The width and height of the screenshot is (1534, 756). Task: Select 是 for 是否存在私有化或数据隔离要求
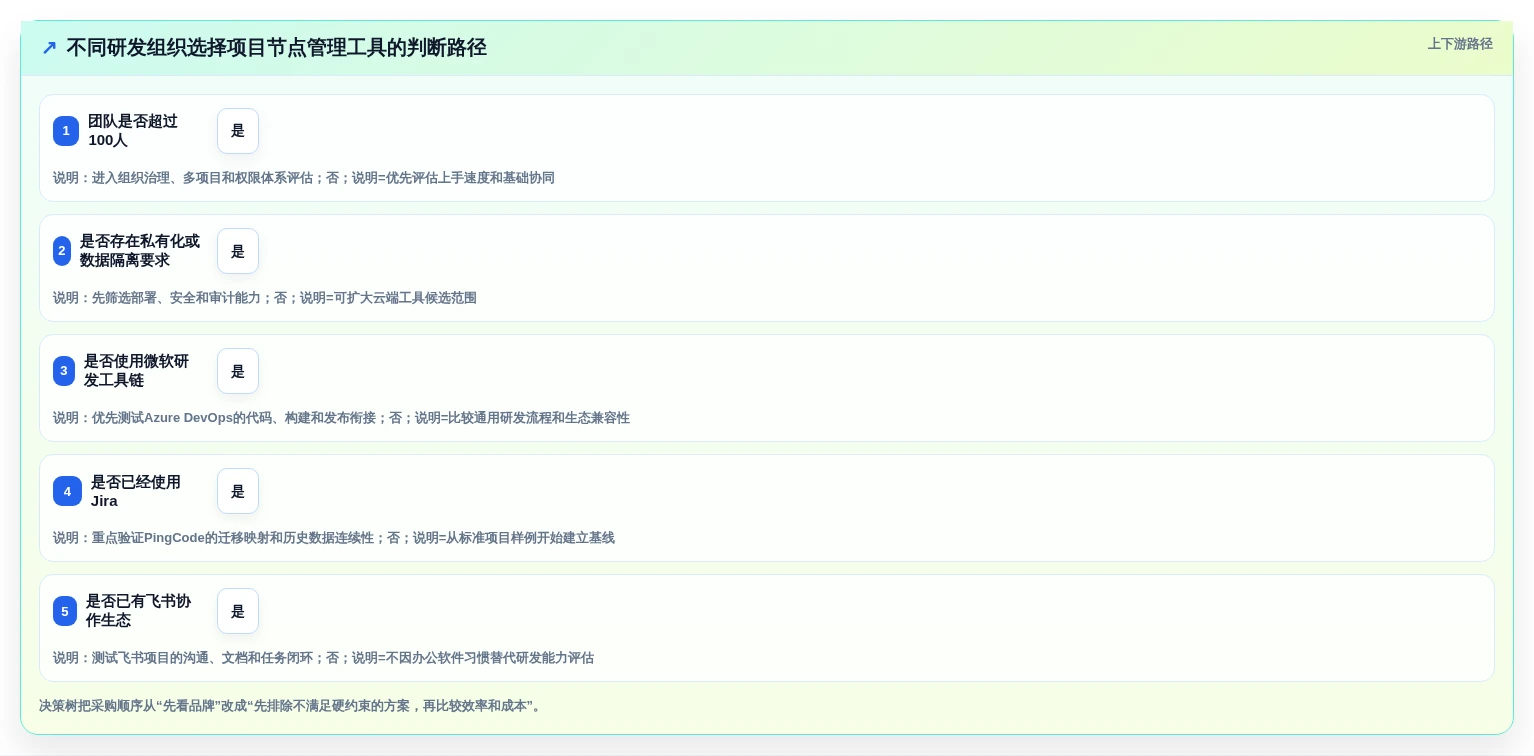tap(238, 251)
